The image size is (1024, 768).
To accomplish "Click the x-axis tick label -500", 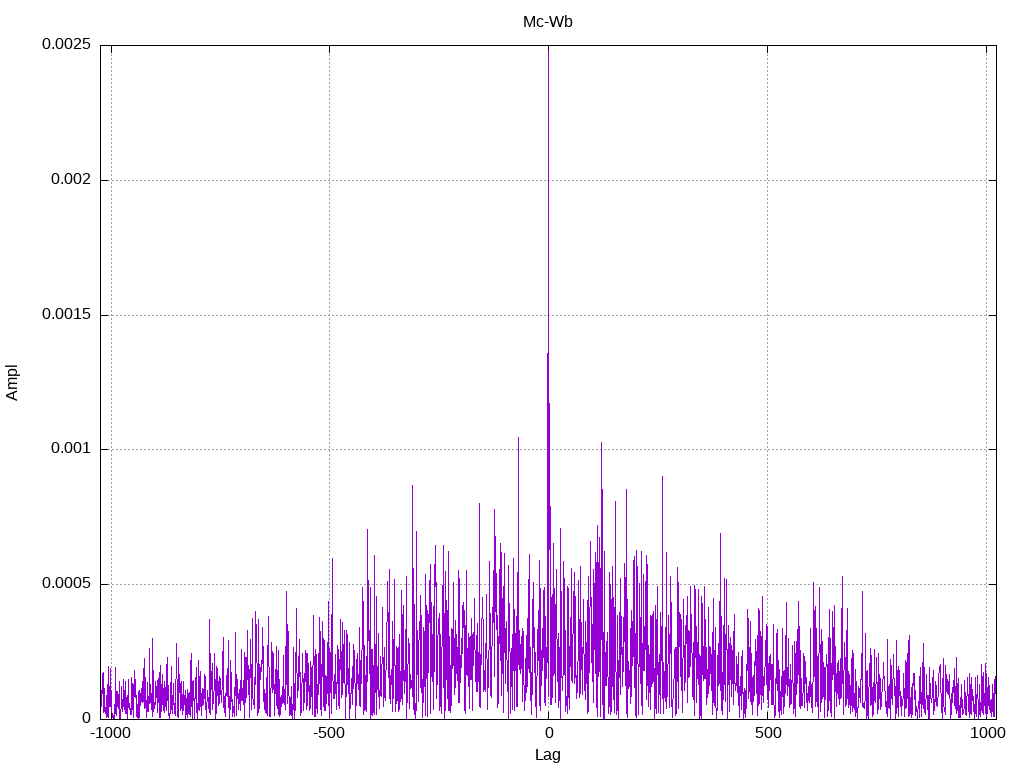I will pos(328,733).
